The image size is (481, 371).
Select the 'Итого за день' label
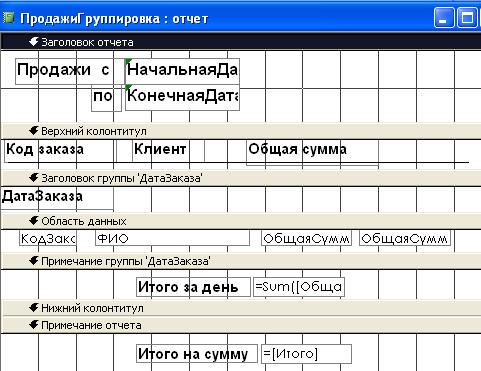(x=193, y=287)
